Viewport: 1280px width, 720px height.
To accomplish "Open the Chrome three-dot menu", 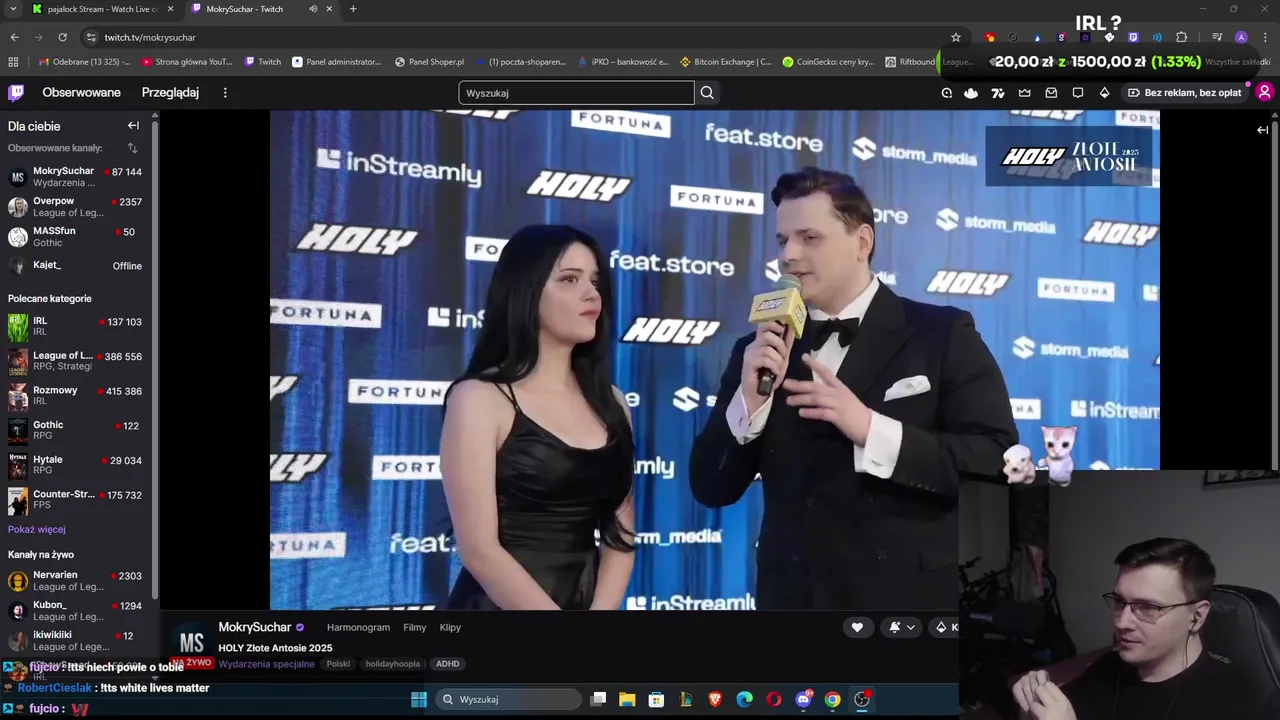I will click(1265, 37).
